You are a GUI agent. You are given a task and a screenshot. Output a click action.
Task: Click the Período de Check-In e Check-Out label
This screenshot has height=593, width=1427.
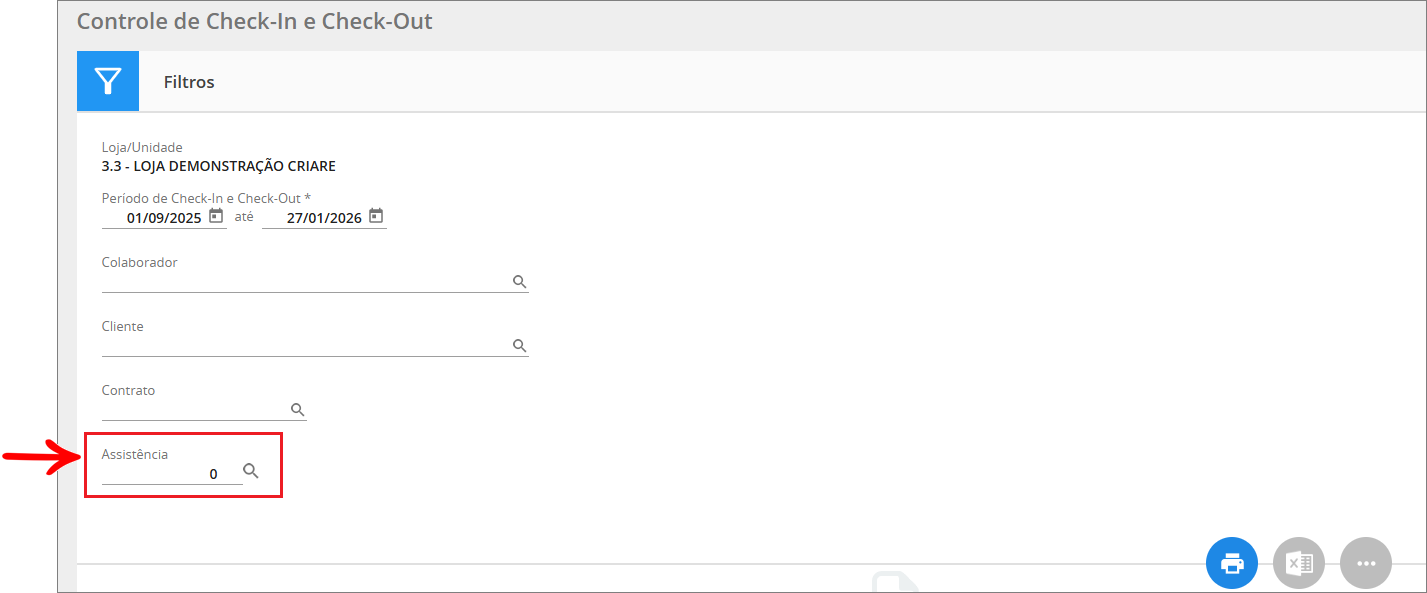tap(206, 198)
